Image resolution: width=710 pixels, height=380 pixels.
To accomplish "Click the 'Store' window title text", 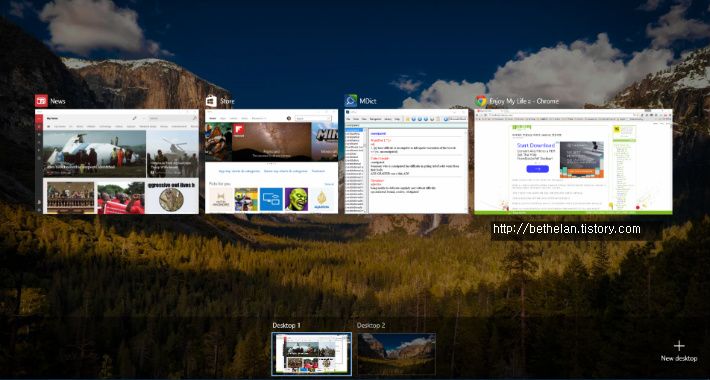I will [227, 101].
